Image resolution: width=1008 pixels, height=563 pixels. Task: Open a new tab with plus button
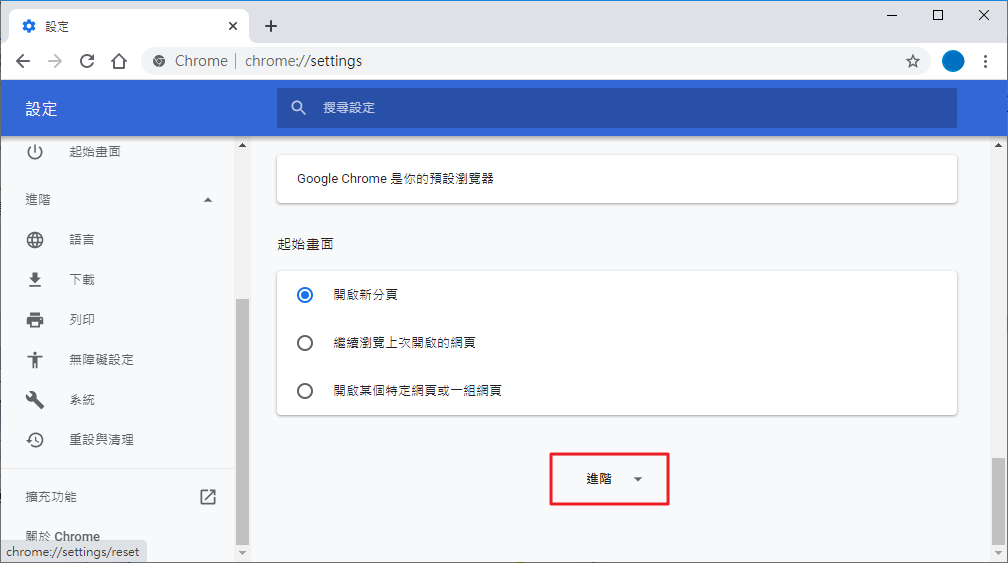click(x=271, y=26)
